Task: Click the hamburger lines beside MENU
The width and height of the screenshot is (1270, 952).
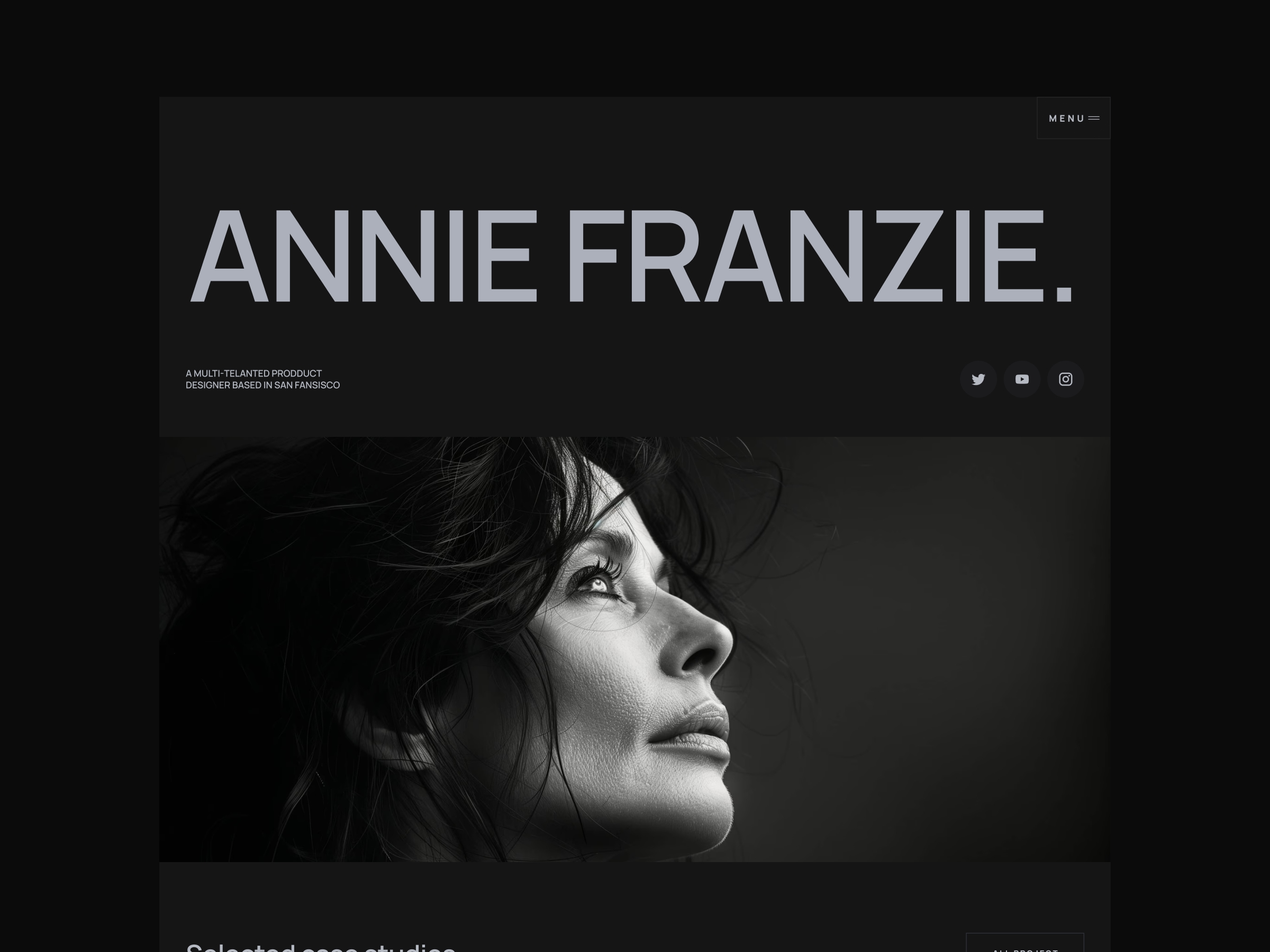Action: (1094, 118)
